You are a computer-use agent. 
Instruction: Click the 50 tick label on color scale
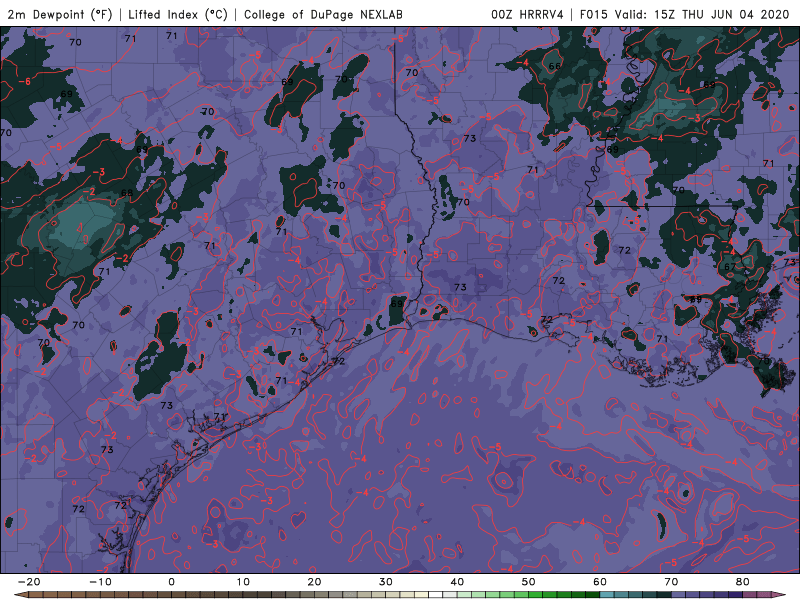point(529,582)
